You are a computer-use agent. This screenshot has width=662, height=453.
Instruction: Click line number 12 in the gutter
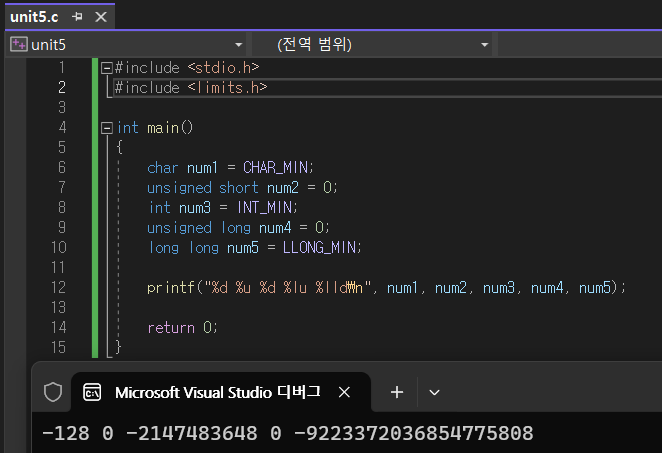tap(58, 288)
